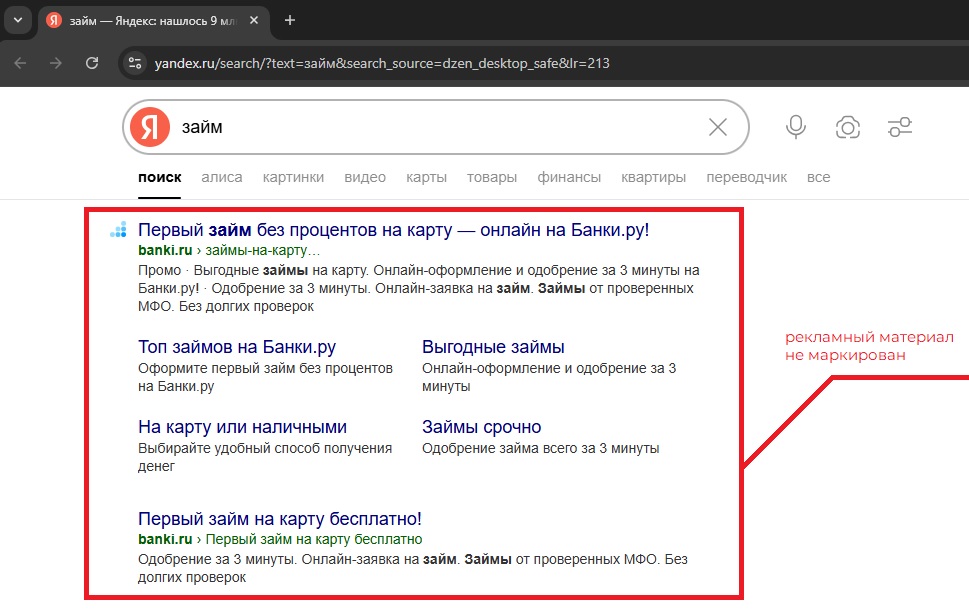This screenshot has height=612, width=969.
Task: Open the 'займы-на-карту…' breadcrumb link
Action: [263, 250]
